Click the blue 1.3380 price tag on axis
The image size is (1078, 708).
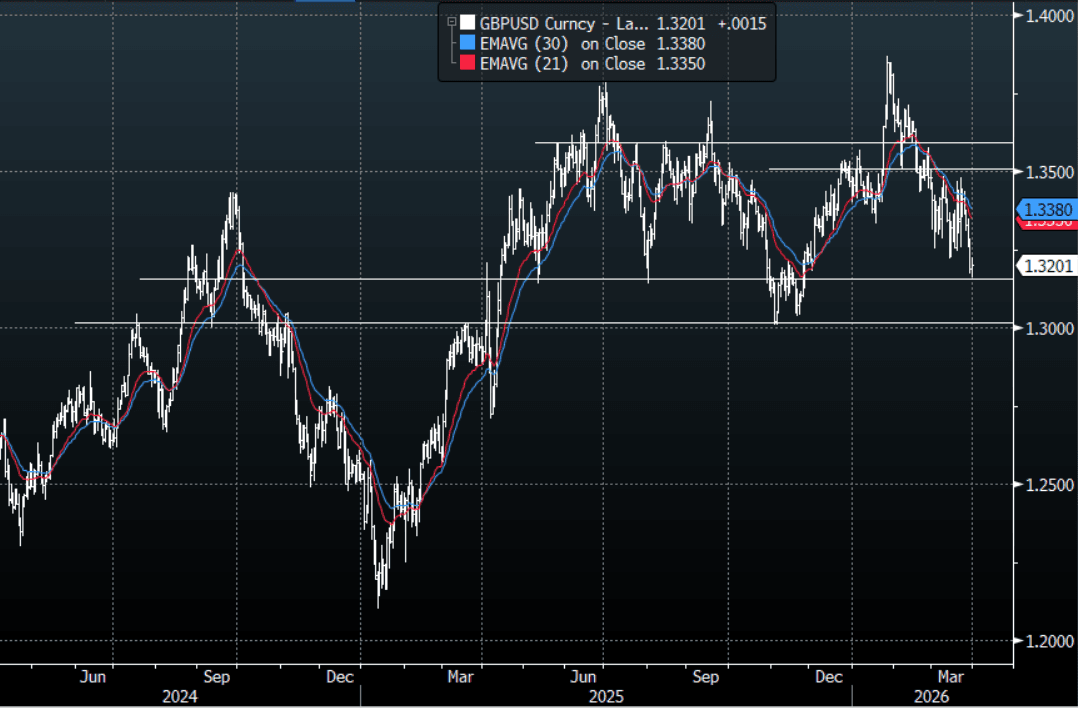(1047, 209)
